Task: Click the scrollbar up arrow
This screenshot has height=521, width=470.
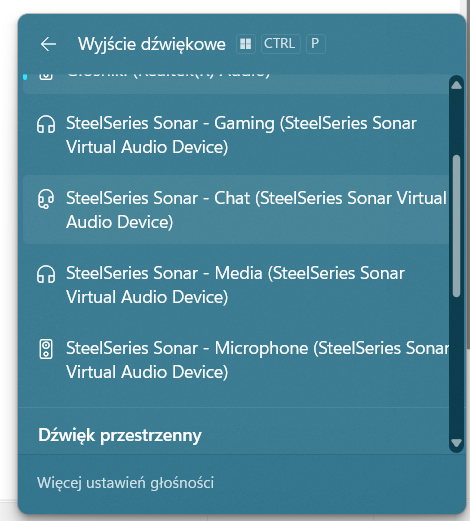Action: point(456,85)
